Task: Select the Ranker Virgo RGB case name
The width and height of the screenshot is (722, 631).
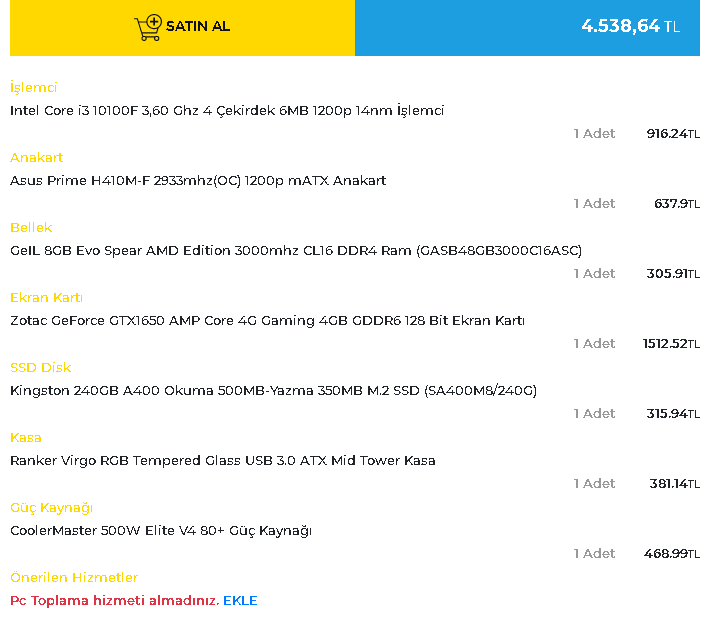Action: [223, 461]
